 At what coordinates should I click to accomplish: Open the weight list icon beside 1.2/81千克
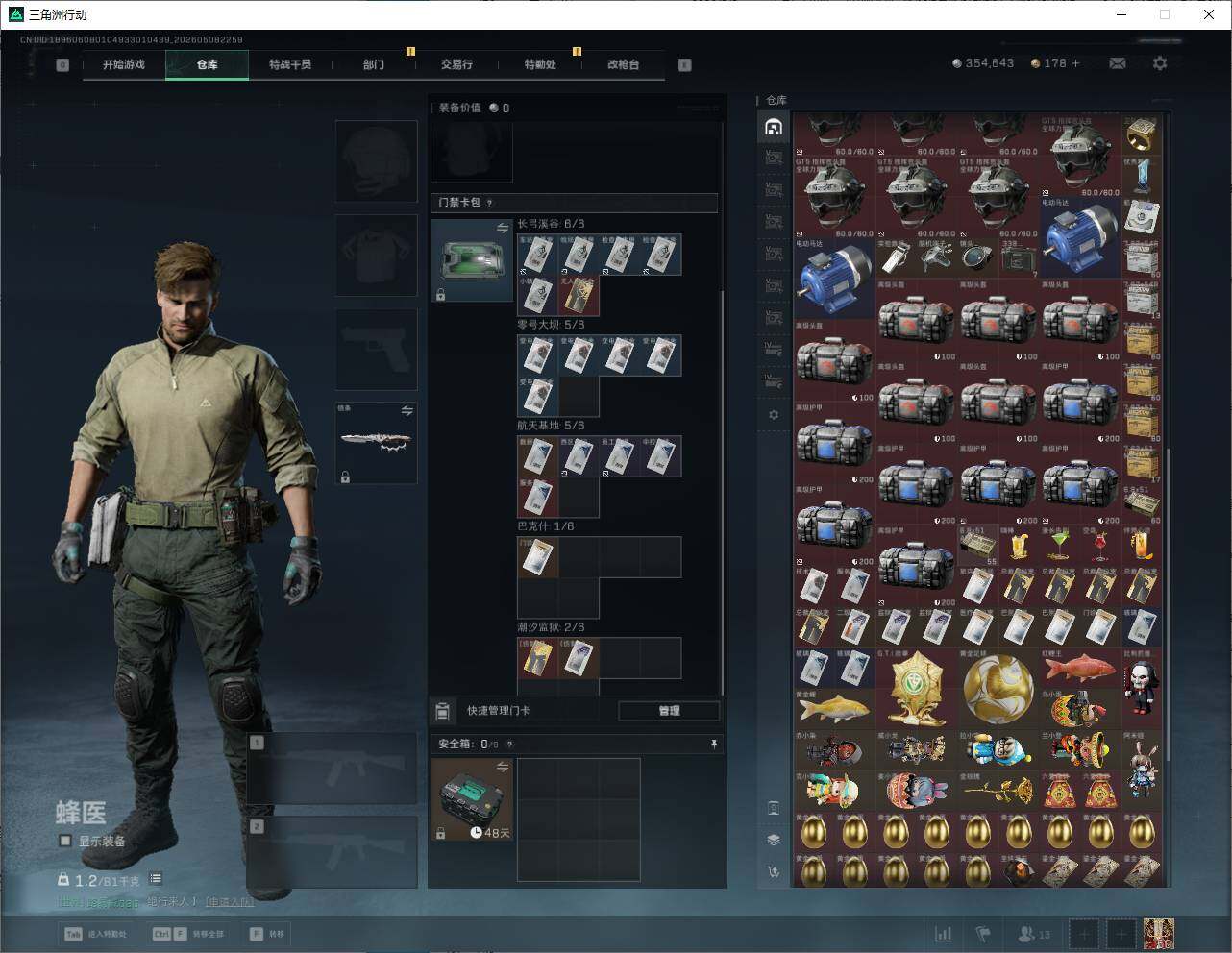pos(156,879)
